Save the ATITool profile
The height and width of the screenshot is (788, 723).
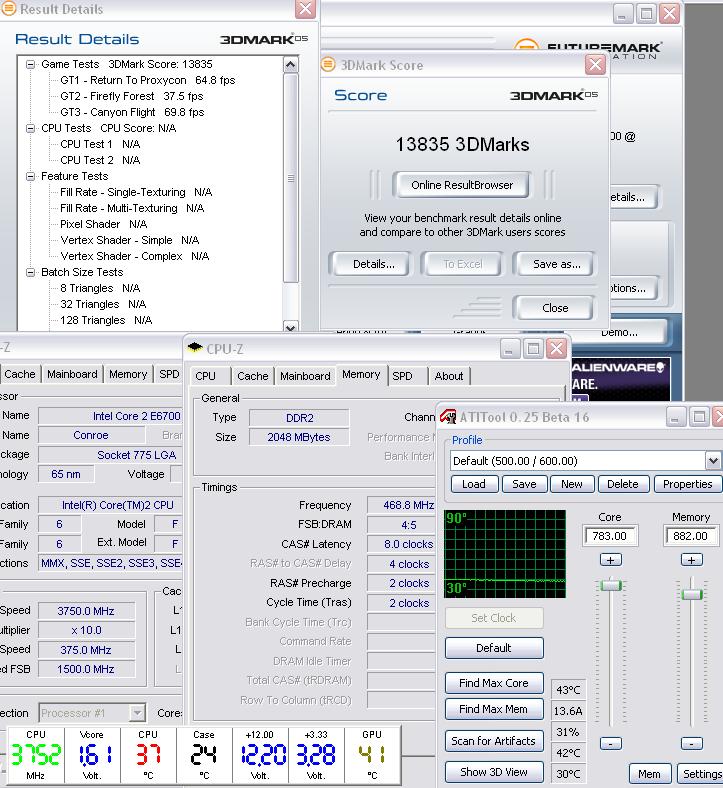tap(524, 484)
